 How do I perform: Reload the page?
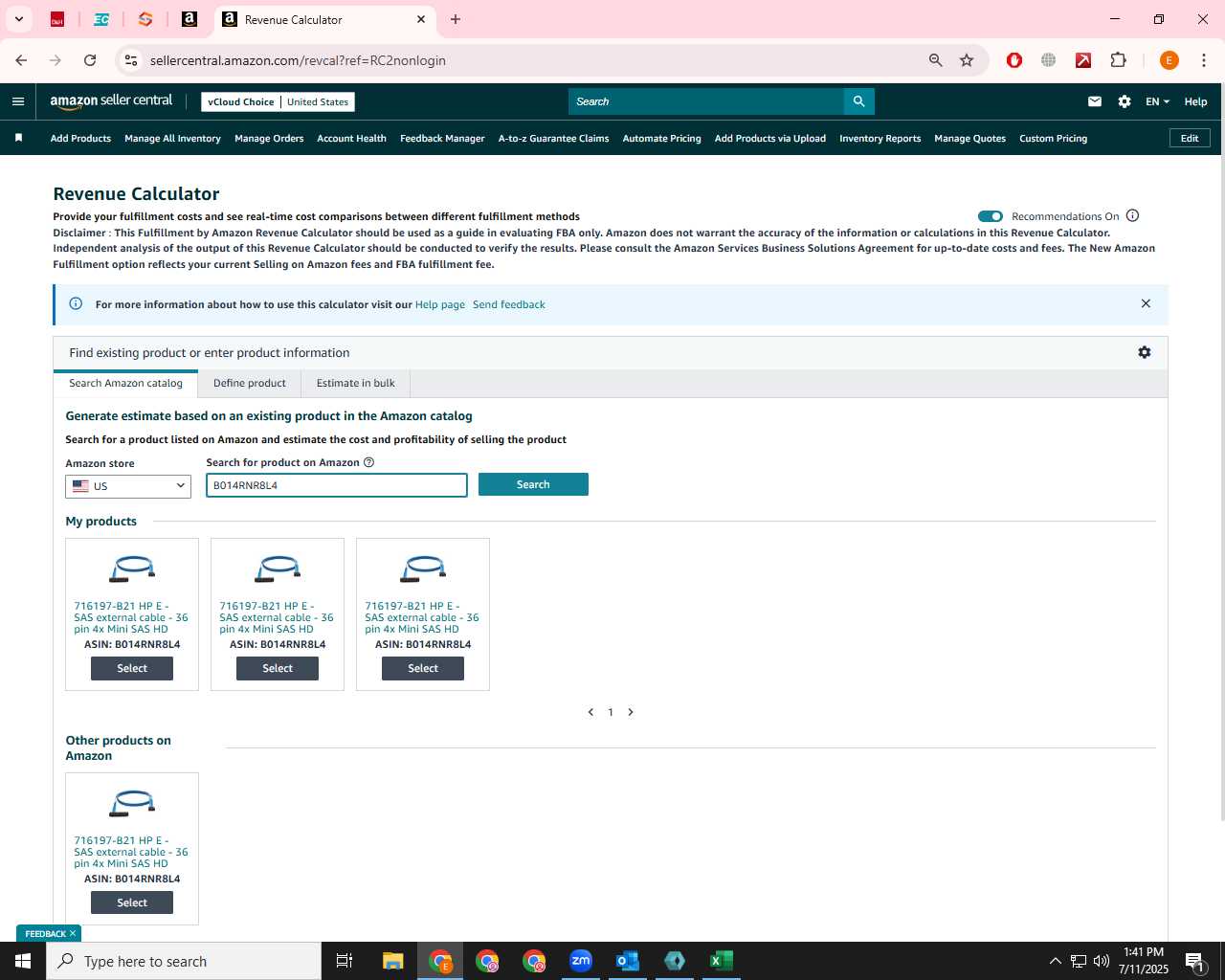coord(90,60)
